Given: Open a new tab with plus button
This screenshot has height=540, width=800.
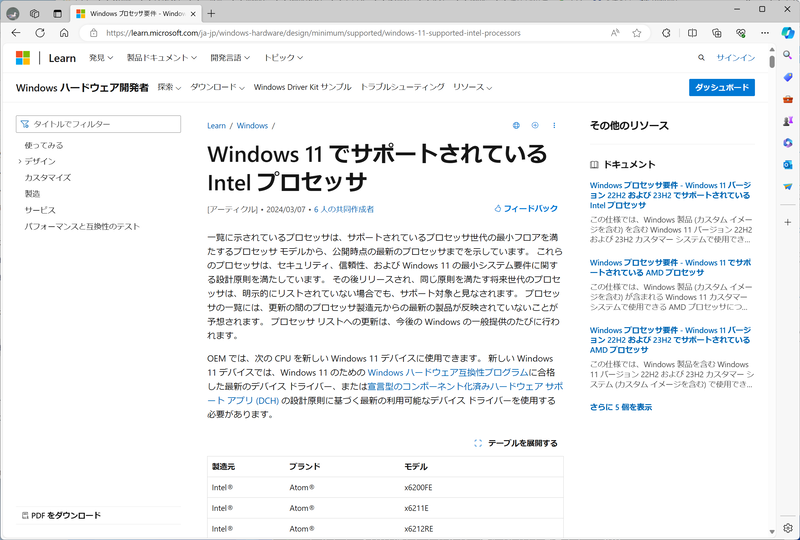Looking at the screenshot, I should point(211,14).
